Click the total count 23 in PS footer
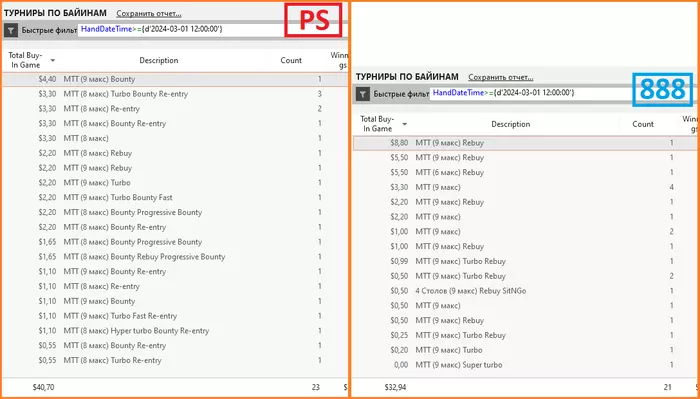The image size is (700, 399). pyautogui.click(x=316, y=387)
